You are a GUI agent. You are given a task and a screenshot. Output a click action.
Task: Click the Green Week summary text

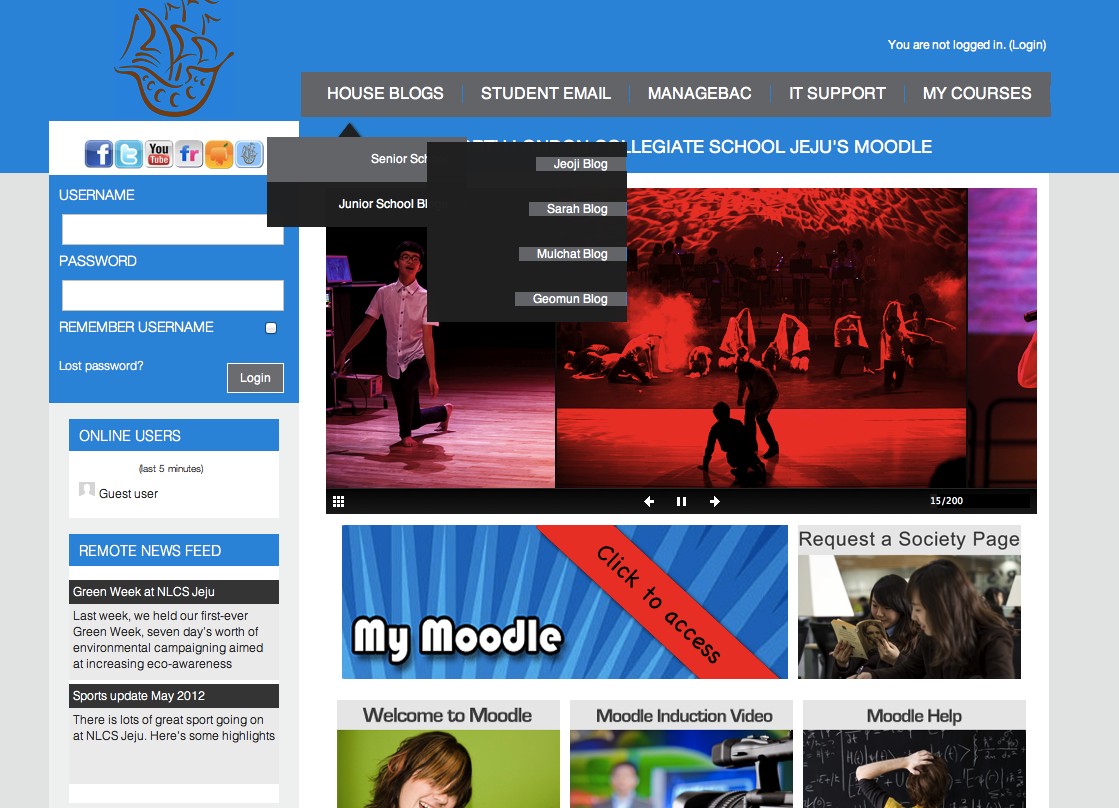(168, 640)
